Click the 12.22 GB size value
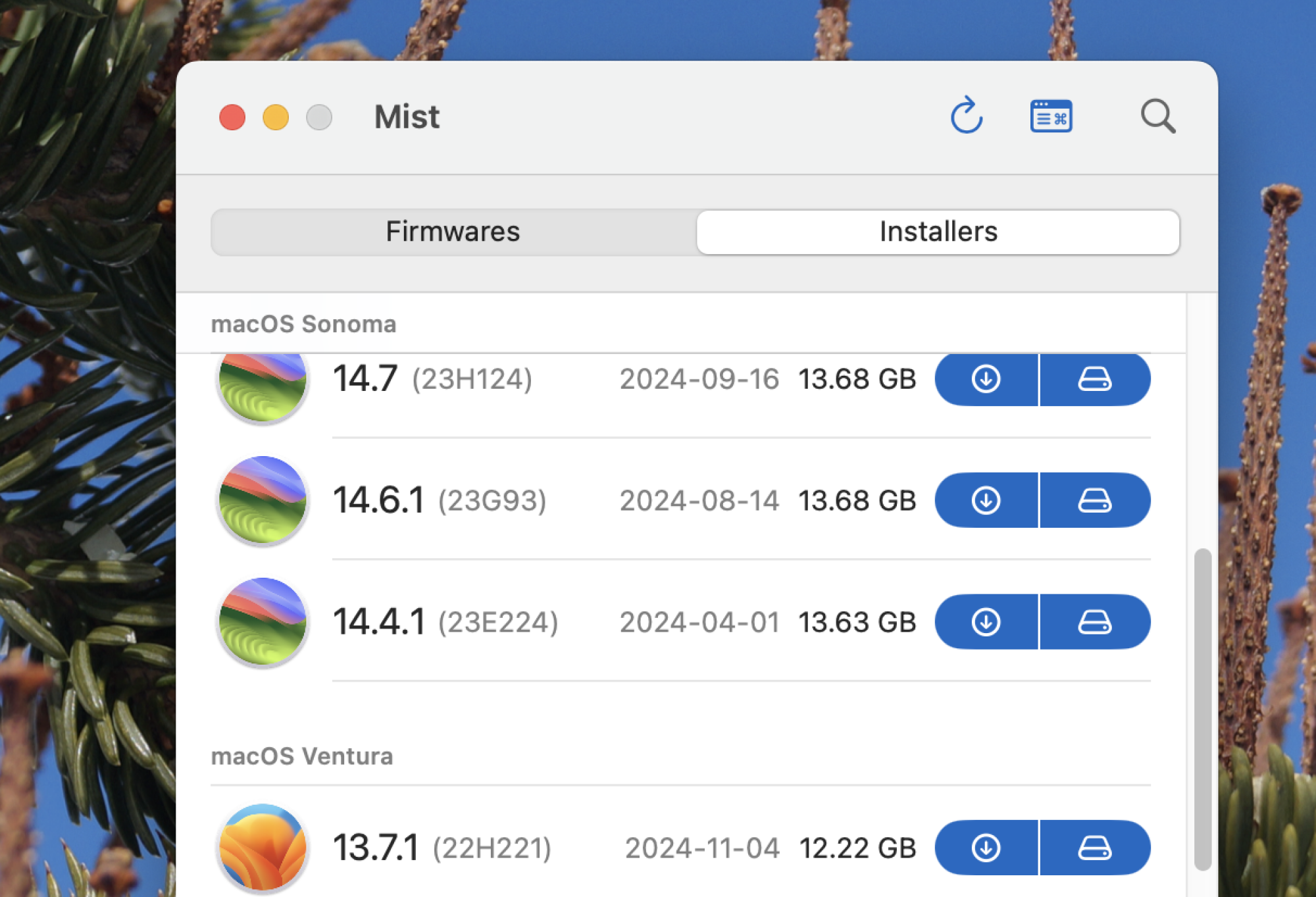 [x=857, y=848]
